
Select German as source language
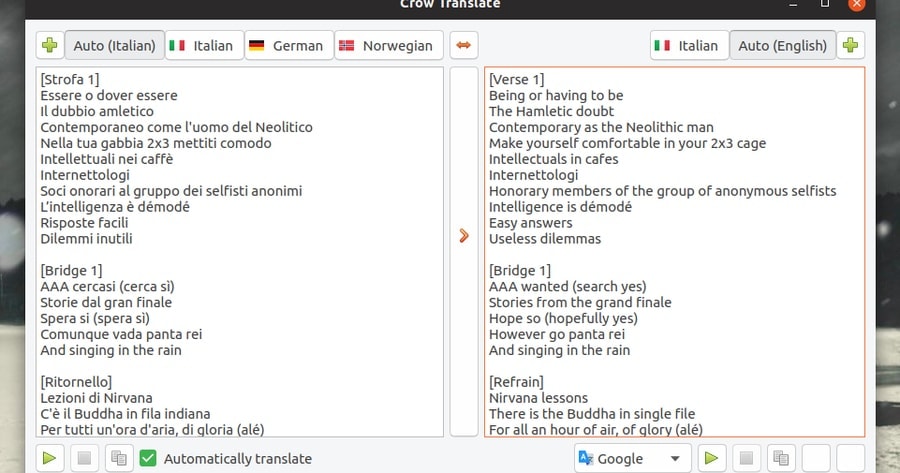pyautogui.click(x=289, y=45)
